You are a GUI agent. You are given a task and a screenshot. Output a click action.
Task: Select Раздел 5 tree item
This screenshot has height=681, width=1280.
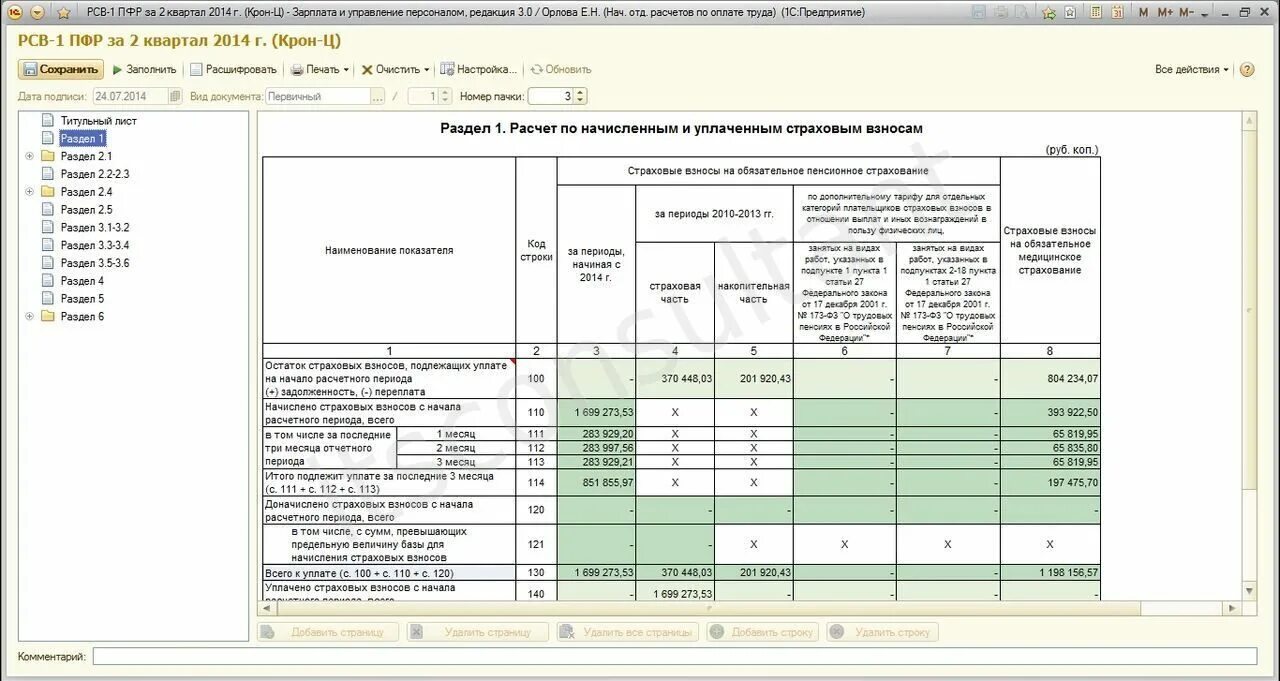82,299
